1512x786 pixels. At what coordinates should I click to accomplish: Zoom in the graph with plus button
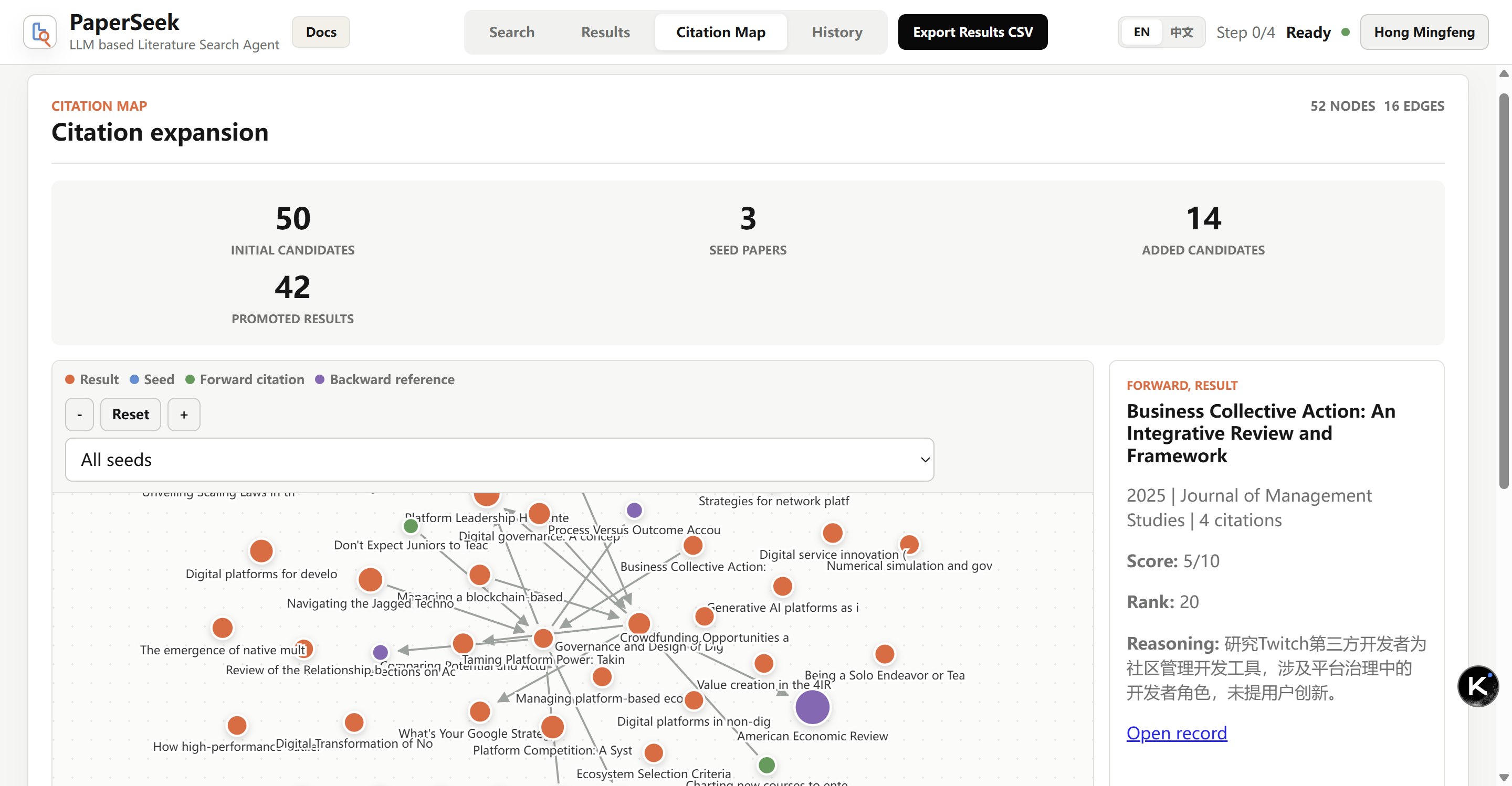pos(184,414)
